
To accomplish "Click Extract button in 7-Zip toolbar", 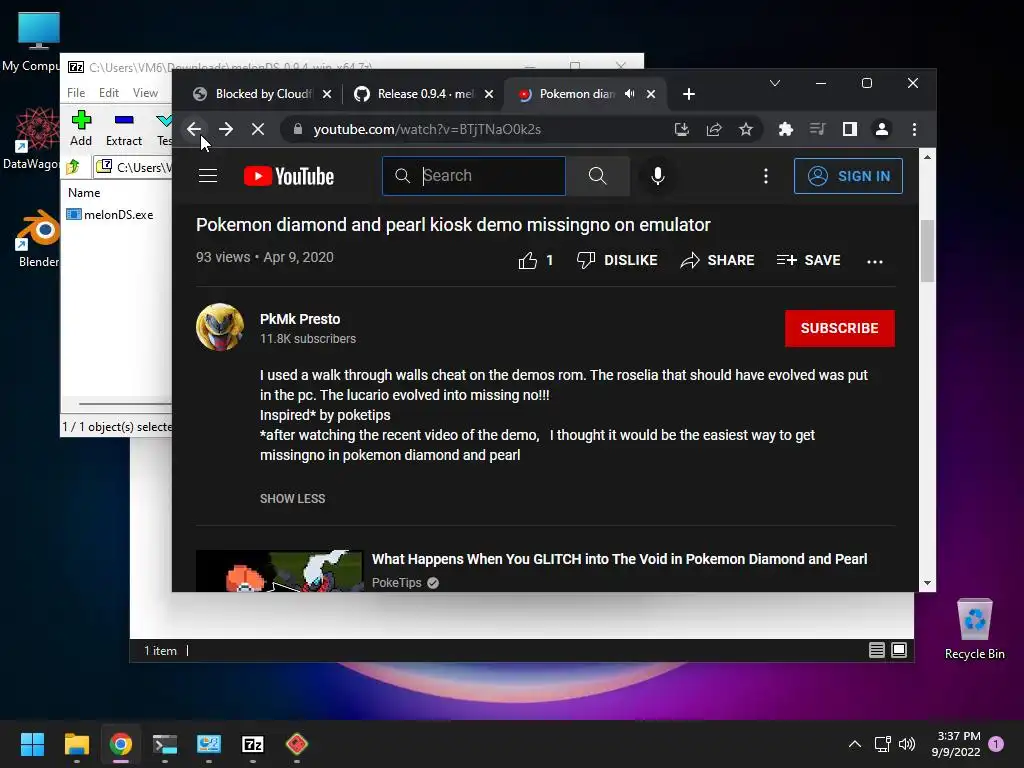I will pyautogui.click(x=123, y=128).
